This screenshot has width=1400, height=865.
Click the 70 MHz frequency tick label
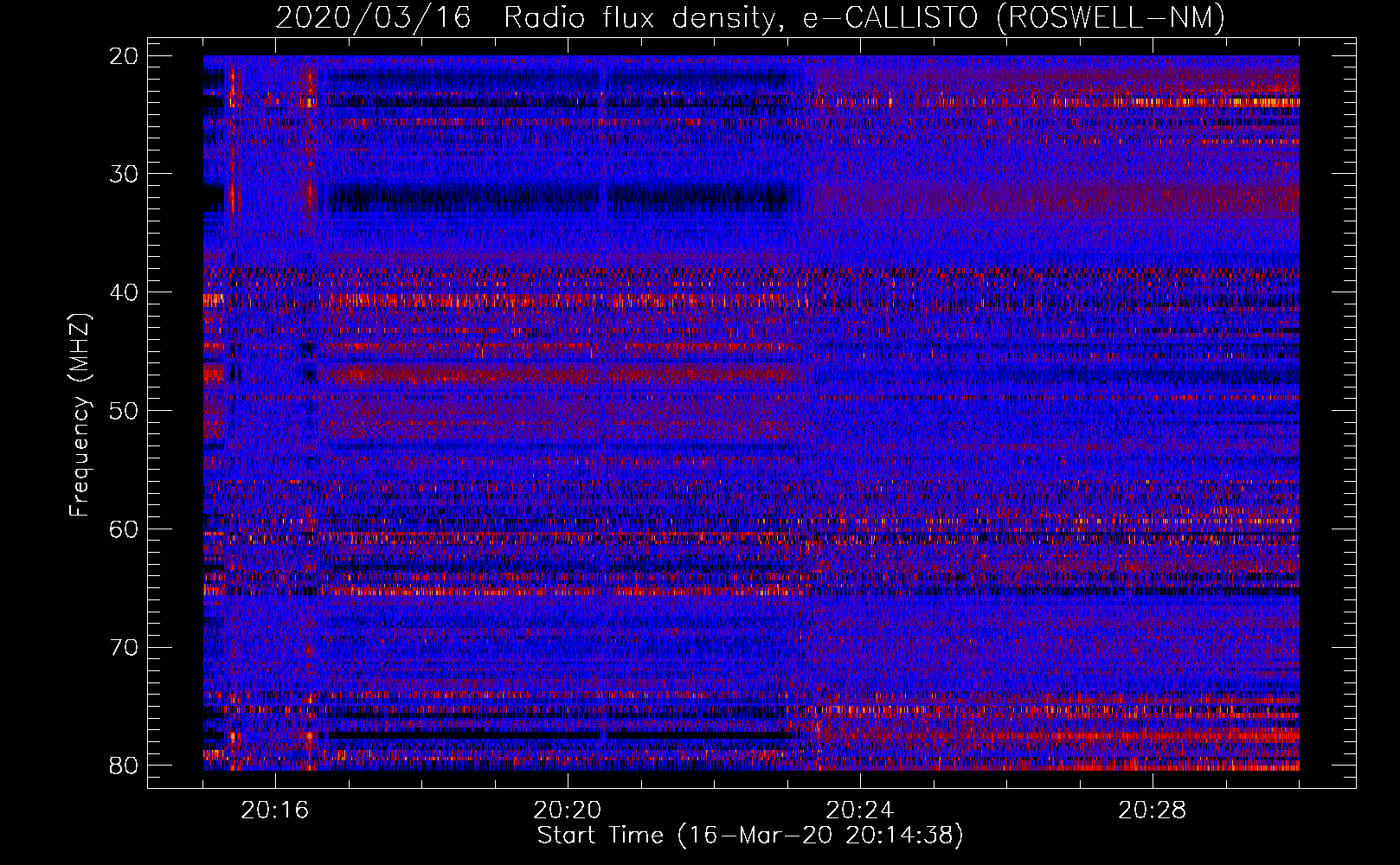click(125, 648)
